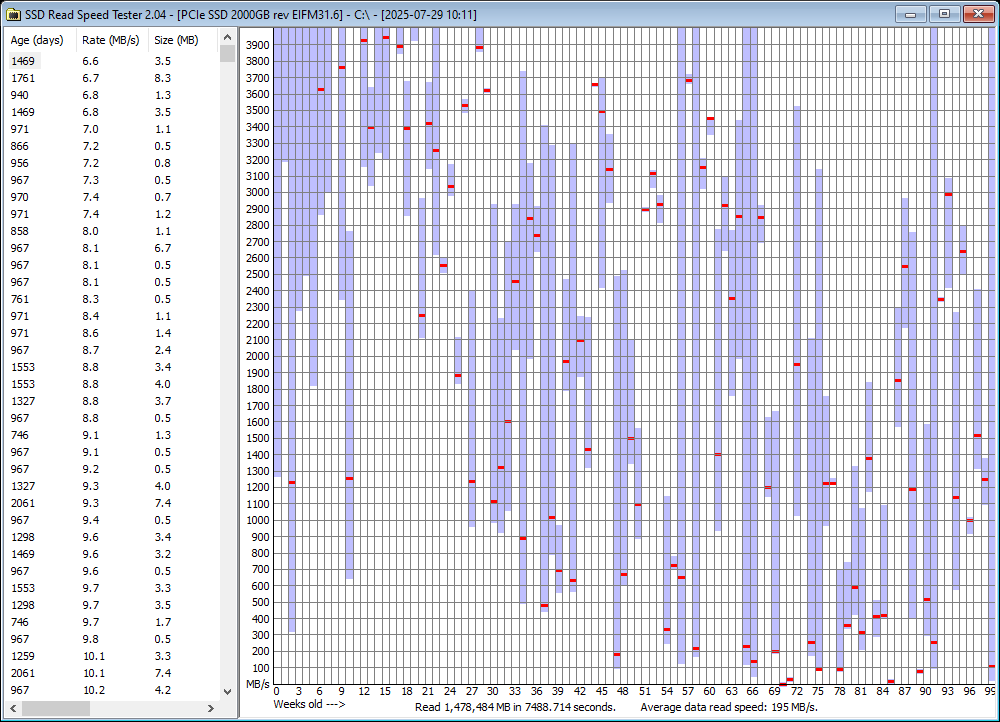Select the row with age 967 and rate 9.4

coord(112,520)
